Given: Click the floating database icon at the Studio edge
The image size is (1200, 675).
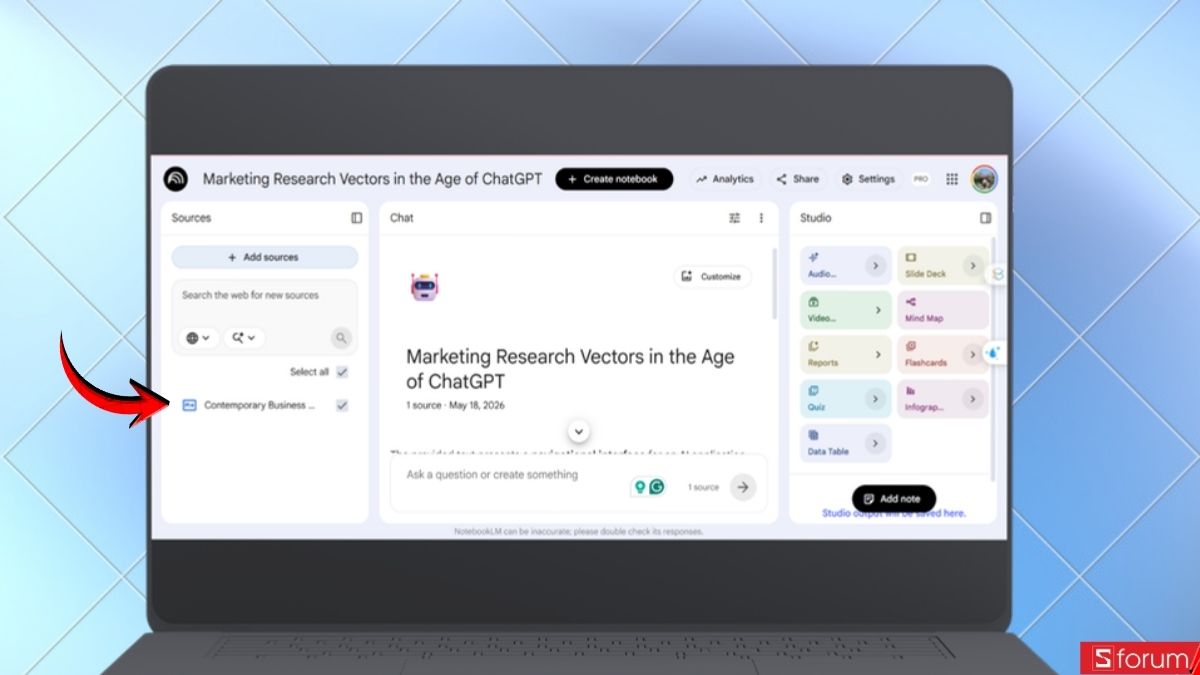Looking at the screenshot, I should 996,274.
